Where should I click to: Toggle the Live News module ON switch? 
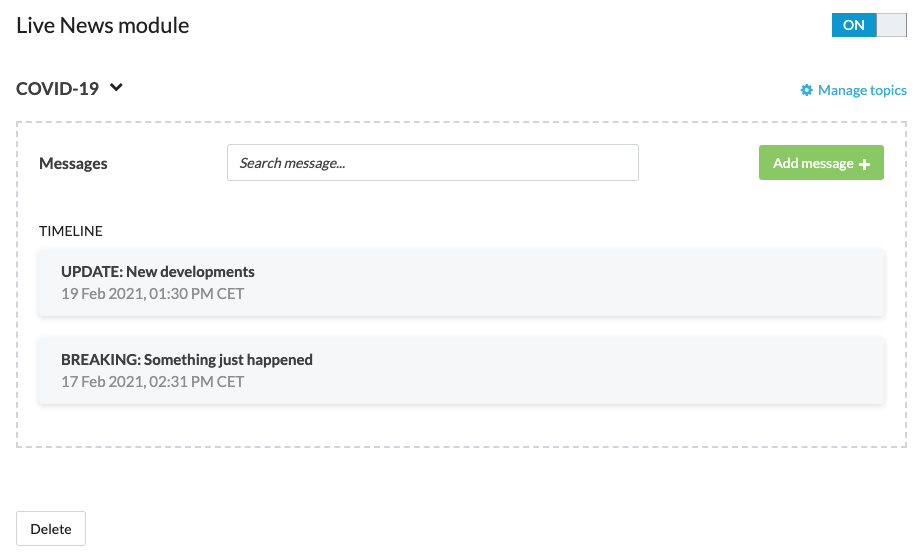[869, 25]
